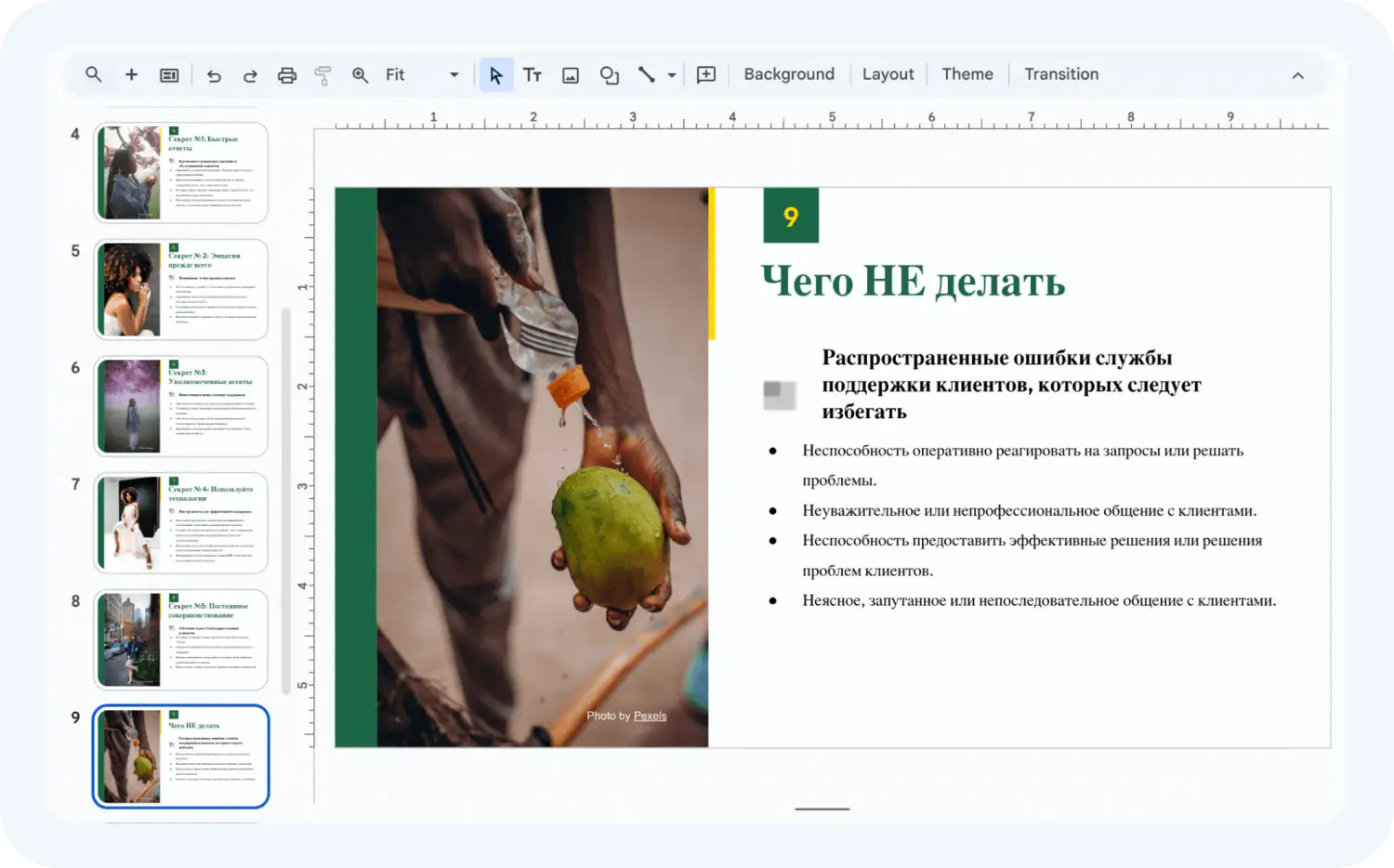This screenshot has height=868, width=1394.
Task: Collapse the toolbar with chevron up
Action: pos(1297,75)
